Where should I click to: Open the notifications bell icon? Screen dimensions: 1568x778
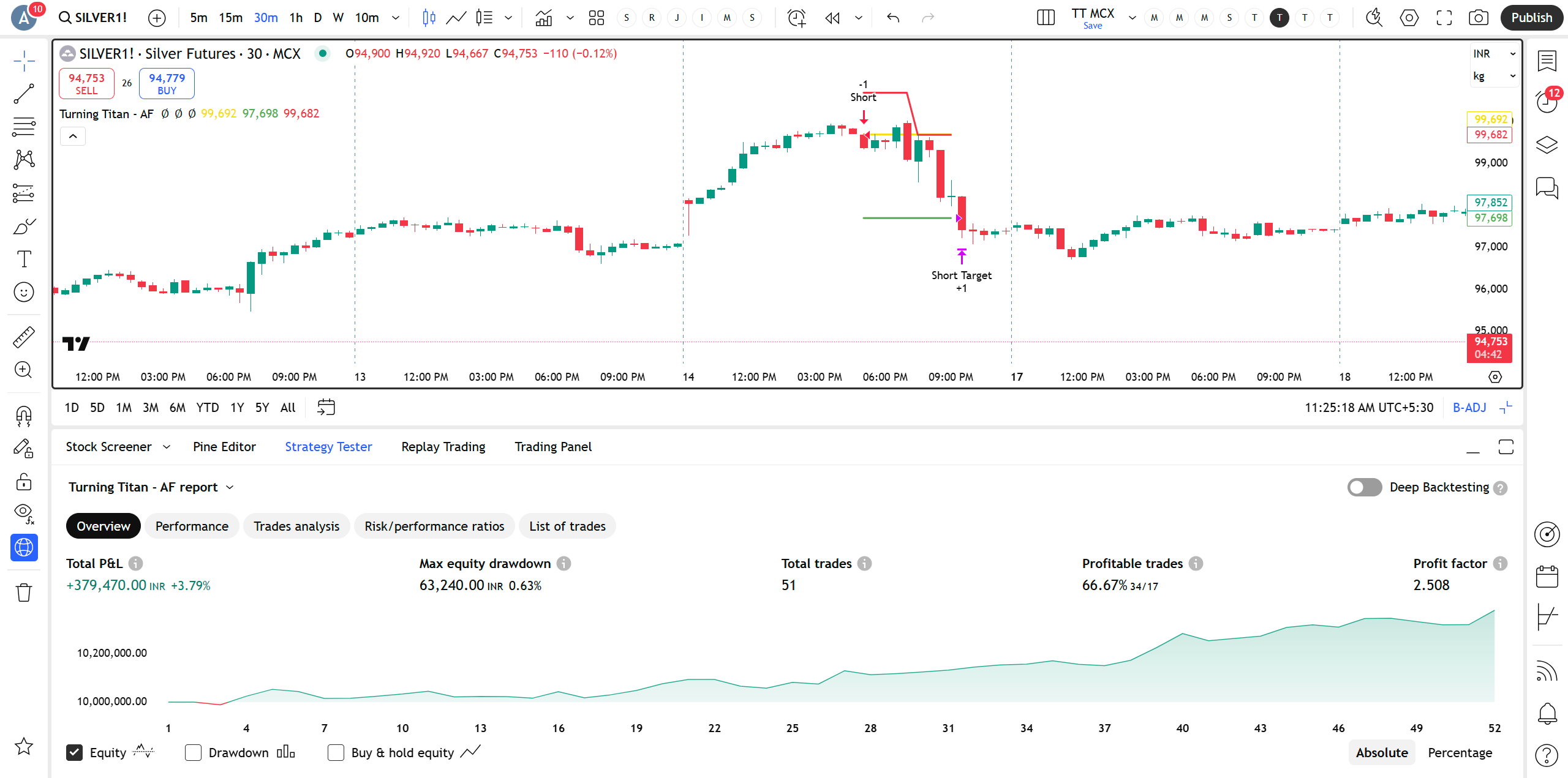click(x=1547, y=714)
